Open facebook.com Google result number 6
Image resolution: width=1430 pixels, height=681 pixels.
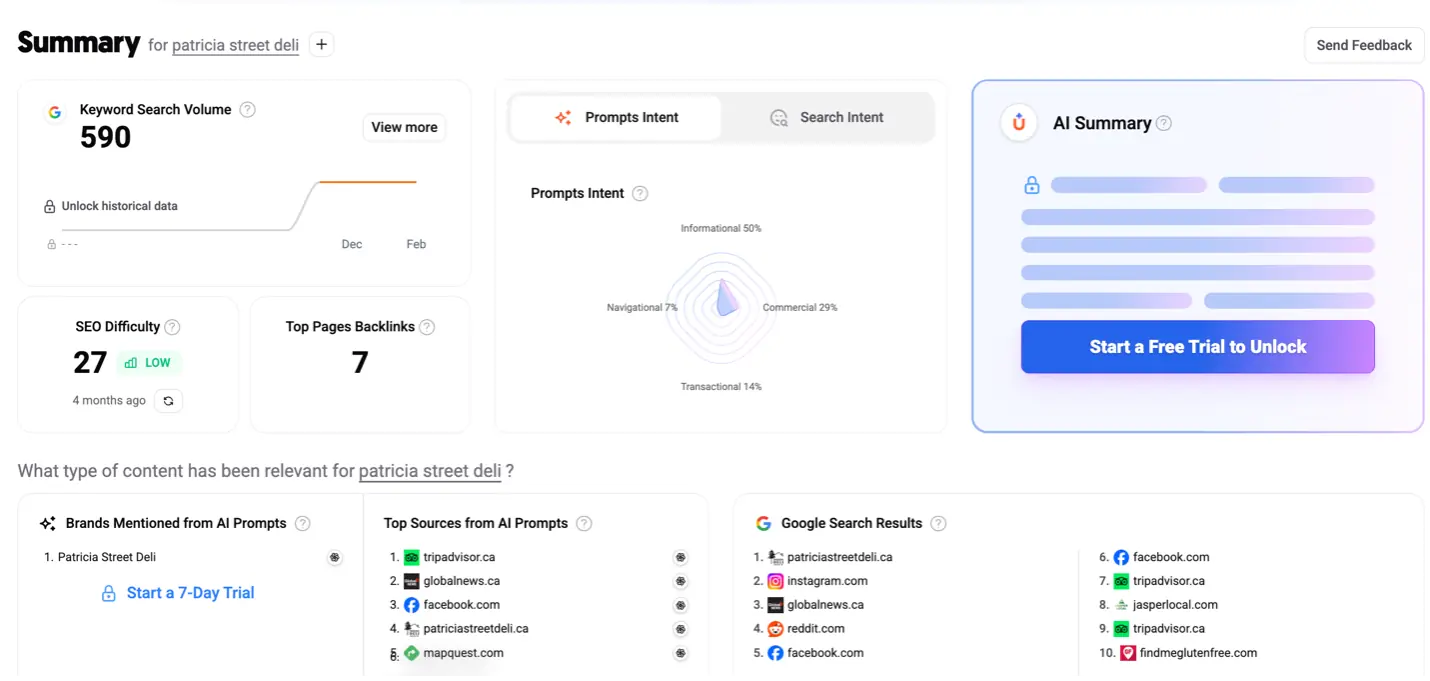[1171, 557]
